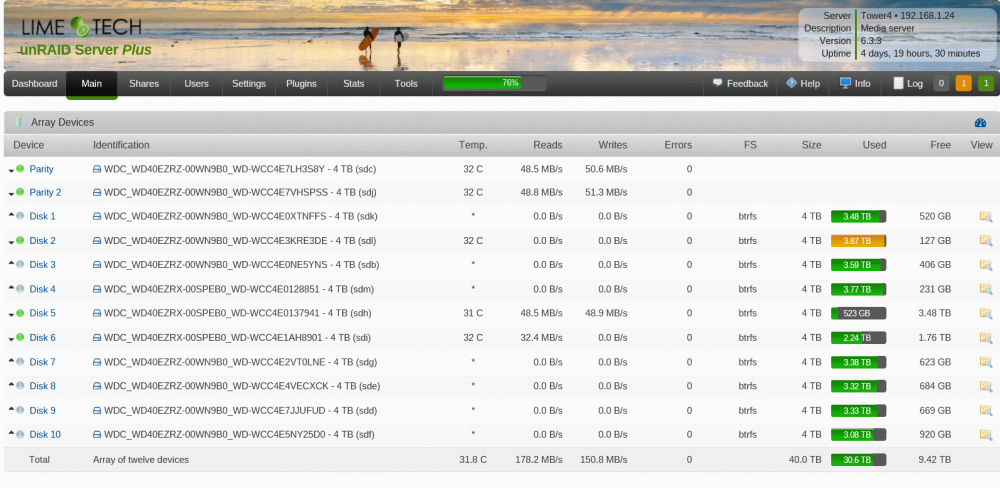Click the Help button
The image size is (1000, 488).
pos(803,84)
